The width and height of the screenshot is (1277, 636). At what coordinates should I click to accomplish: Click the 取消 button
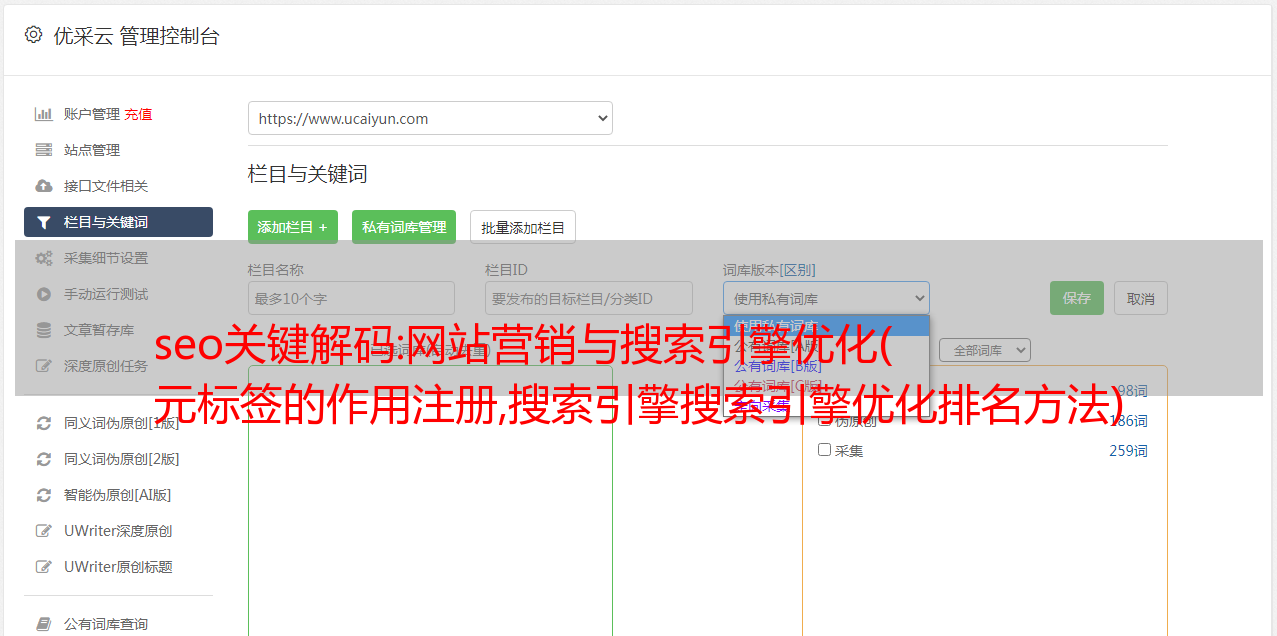point(1141,298)
